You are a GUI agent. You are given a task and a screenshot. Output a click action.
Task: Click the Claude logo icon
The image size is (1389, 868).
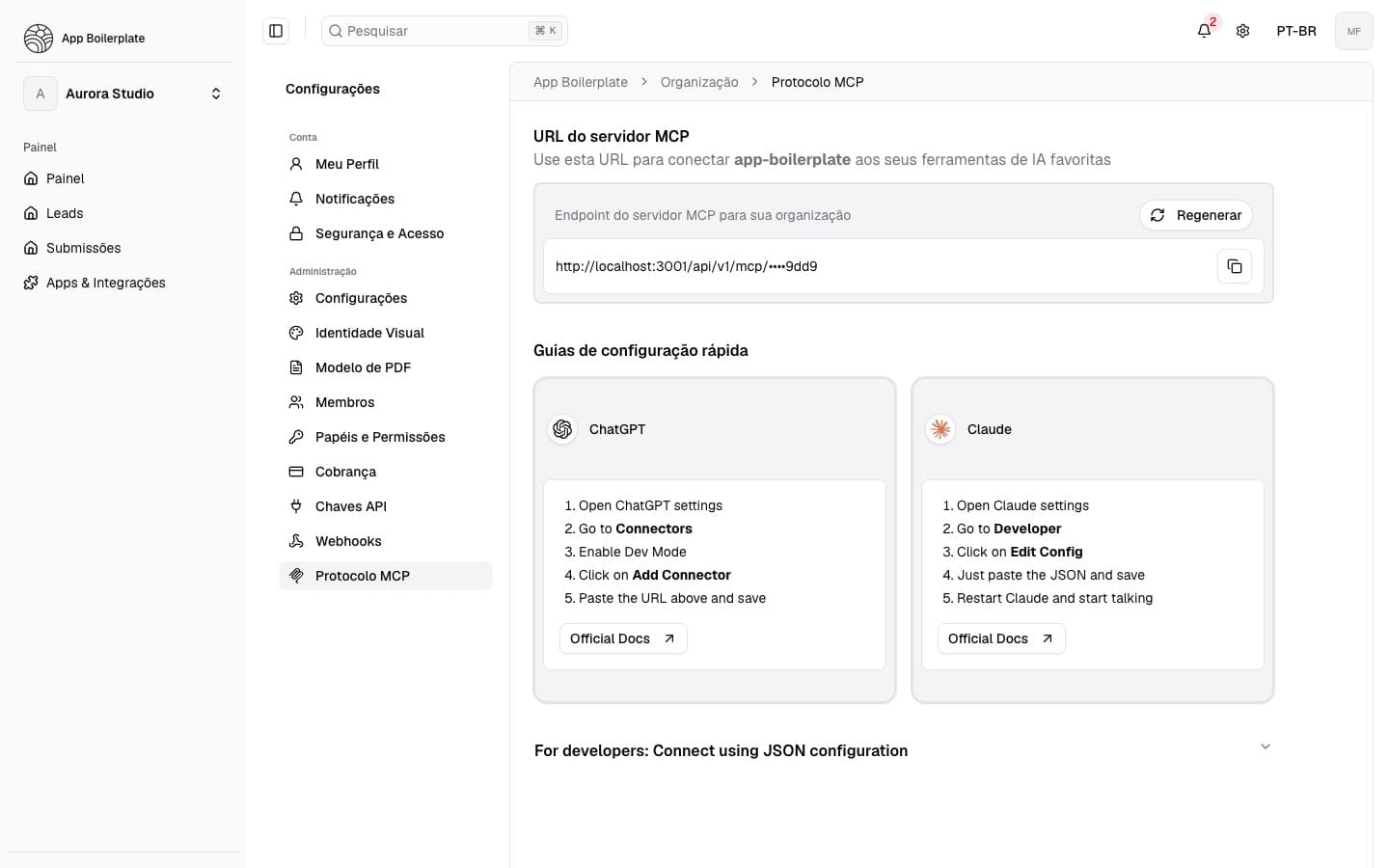click(x=940, y=429)
